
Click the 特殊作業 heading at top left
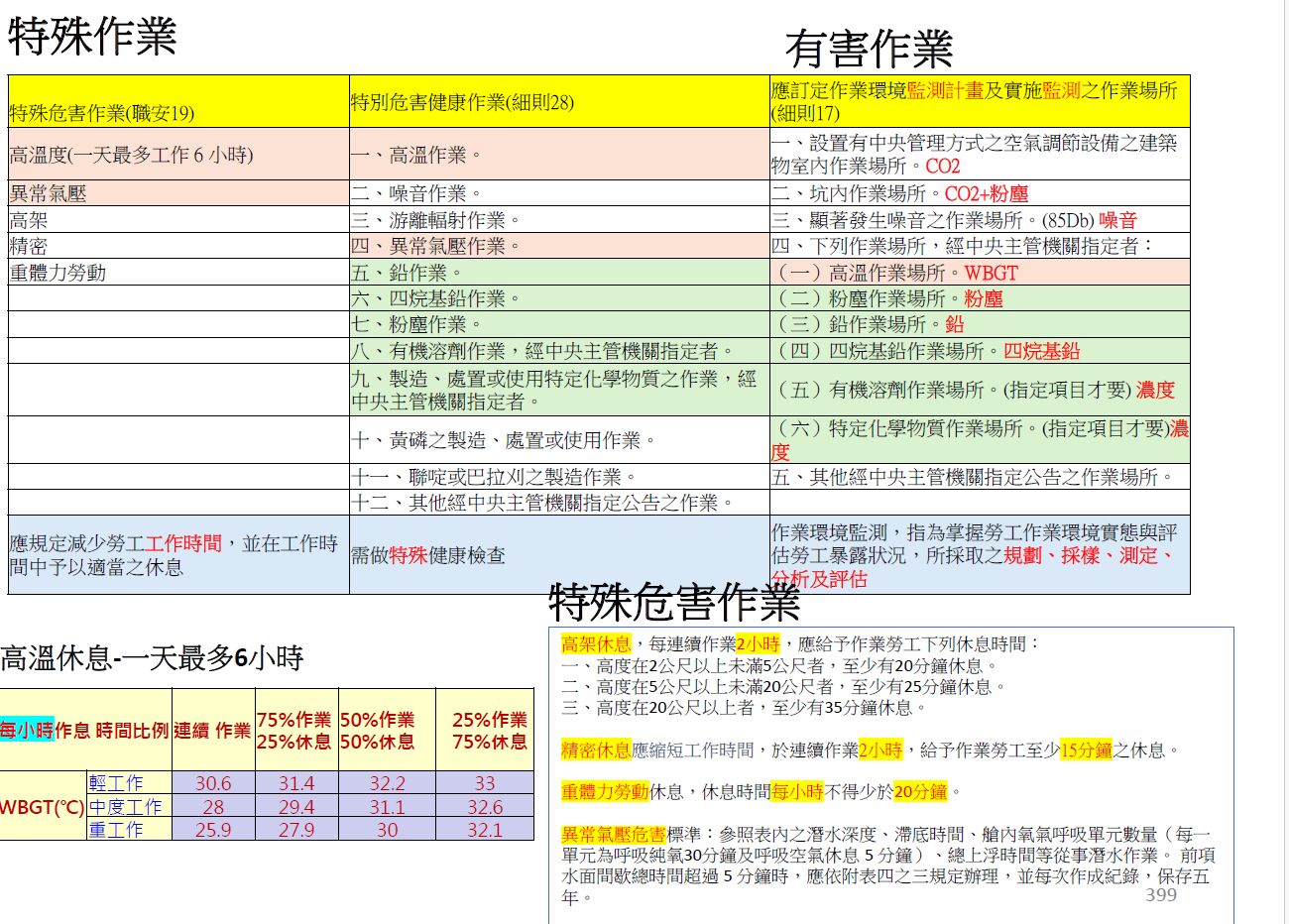[x=92, y=37]
